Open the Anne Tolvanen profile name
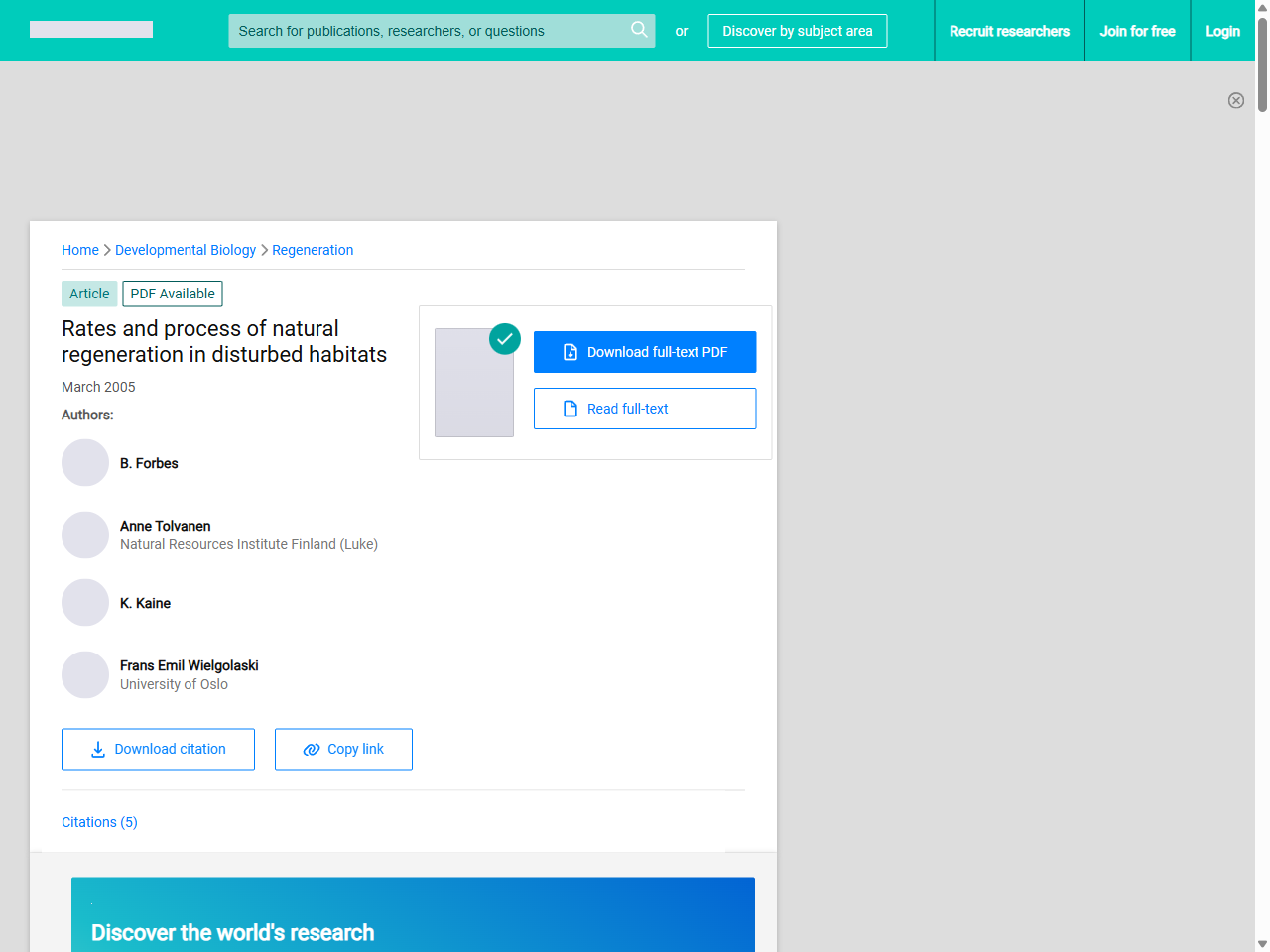The height and width of the screenshot is (952, 1270). point(166,526)
